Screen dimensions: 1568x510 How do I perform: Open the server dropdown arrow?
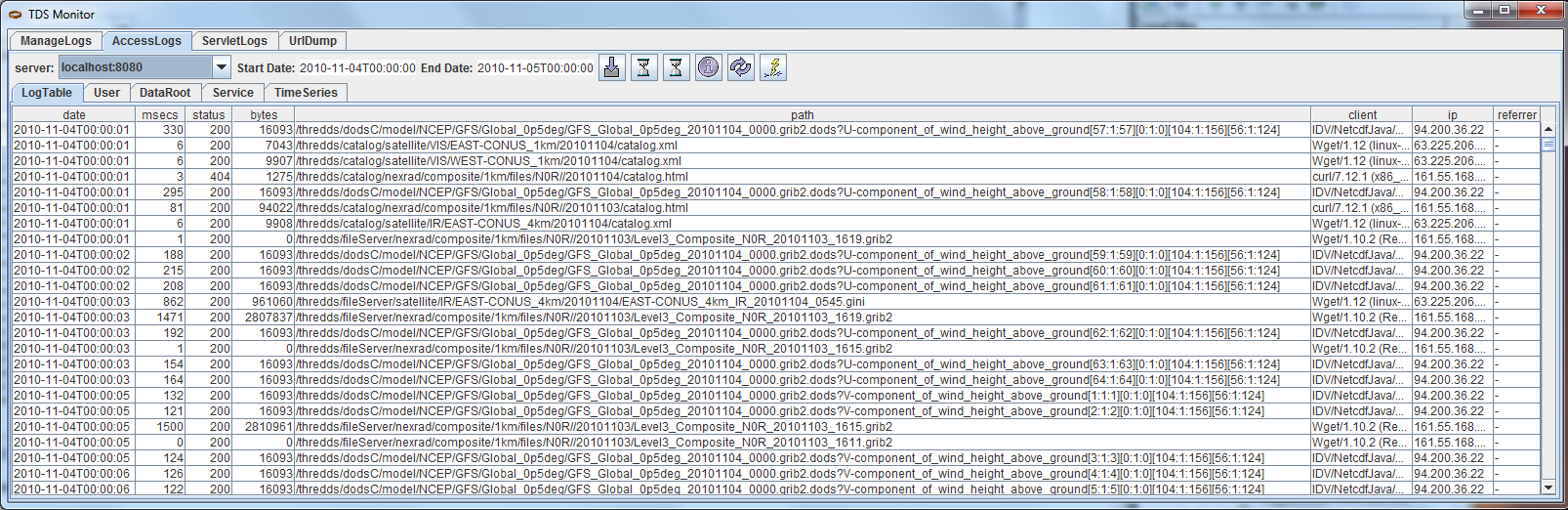point(222,67)
